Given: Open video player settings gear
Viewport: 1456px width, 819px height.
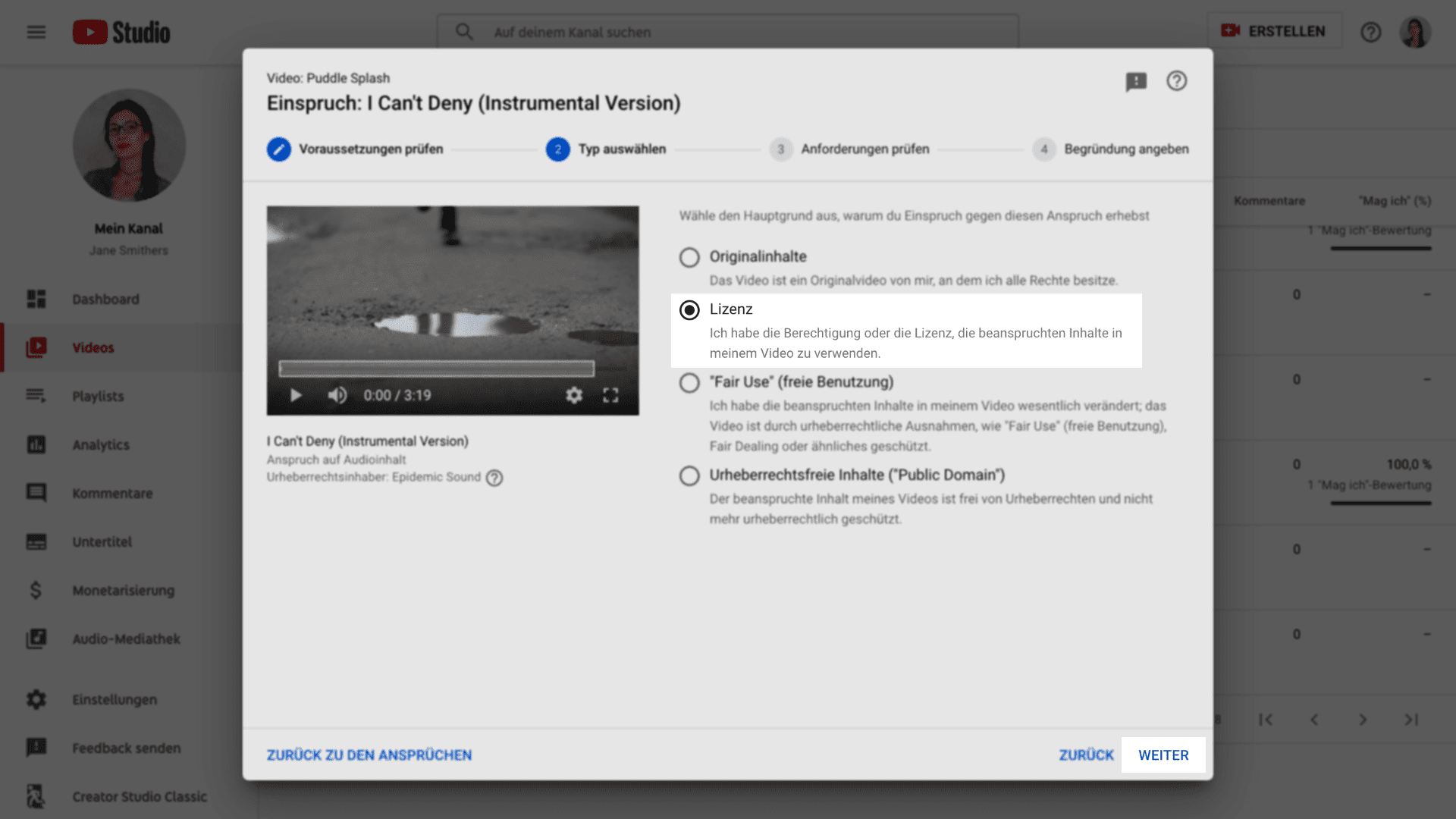Looking at the screenshot, I should click(x=574, y=395).
